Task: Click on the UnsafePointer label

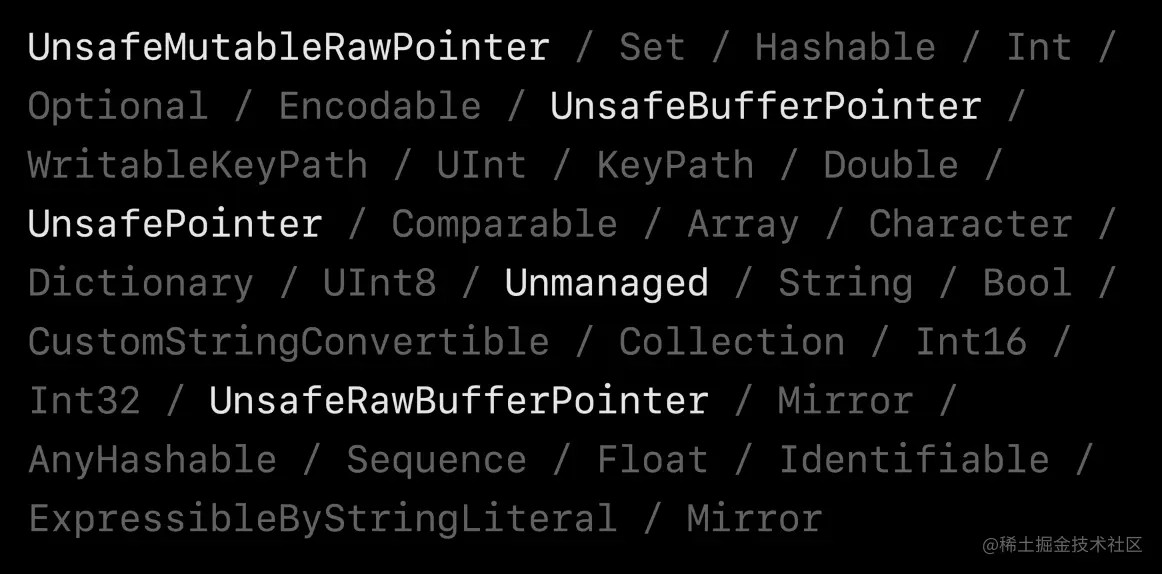Action: [x=175, y=224]
